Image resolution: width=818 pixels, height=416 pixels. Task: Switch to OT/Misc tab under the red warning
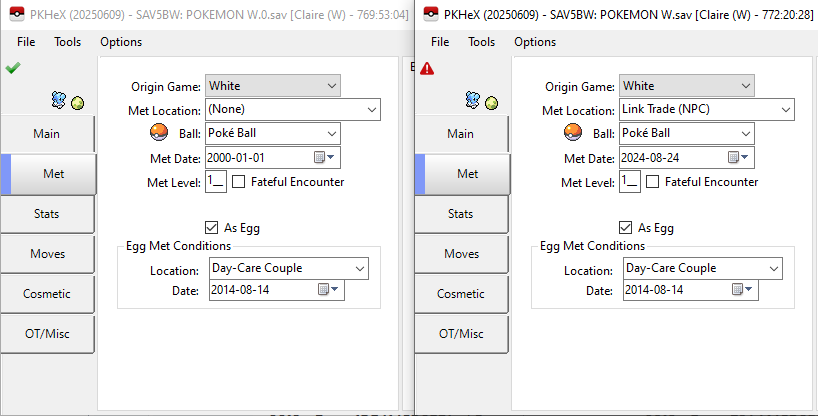[x=461, y=333]
